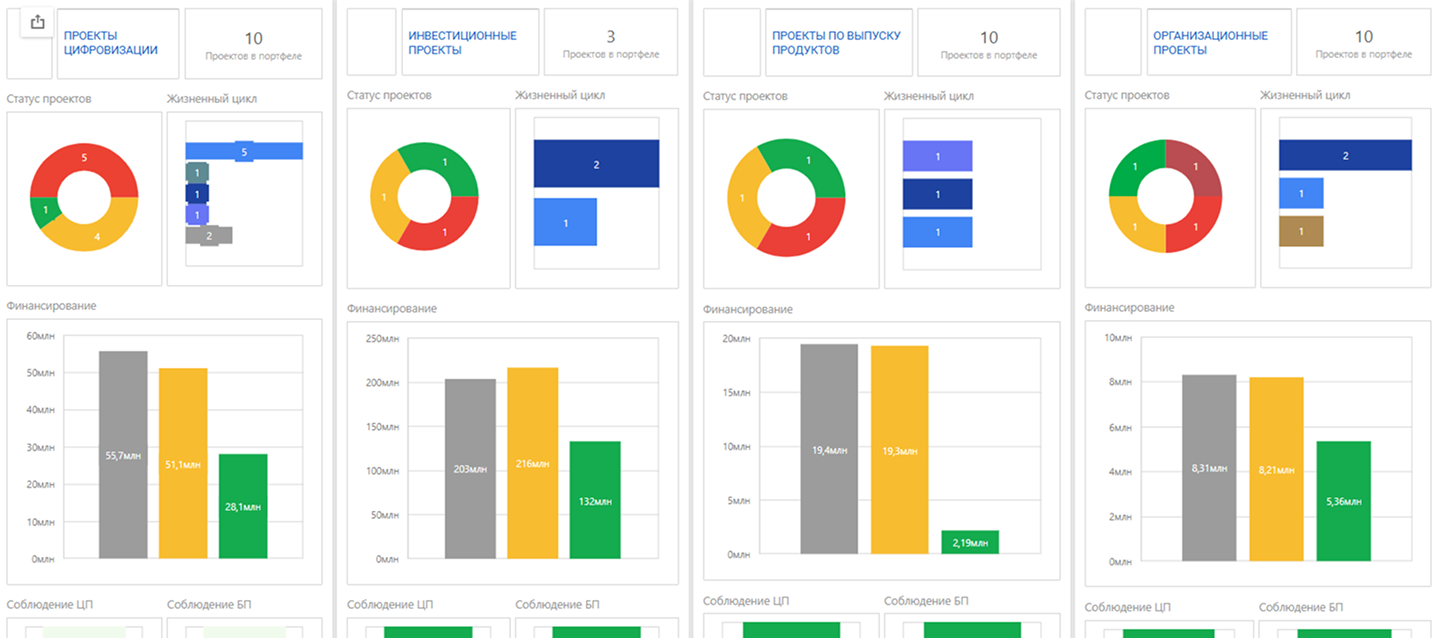Click the gray lifecycle bar labeled 2
This screenshot has height=638, width=1440.
pos(209,236)
